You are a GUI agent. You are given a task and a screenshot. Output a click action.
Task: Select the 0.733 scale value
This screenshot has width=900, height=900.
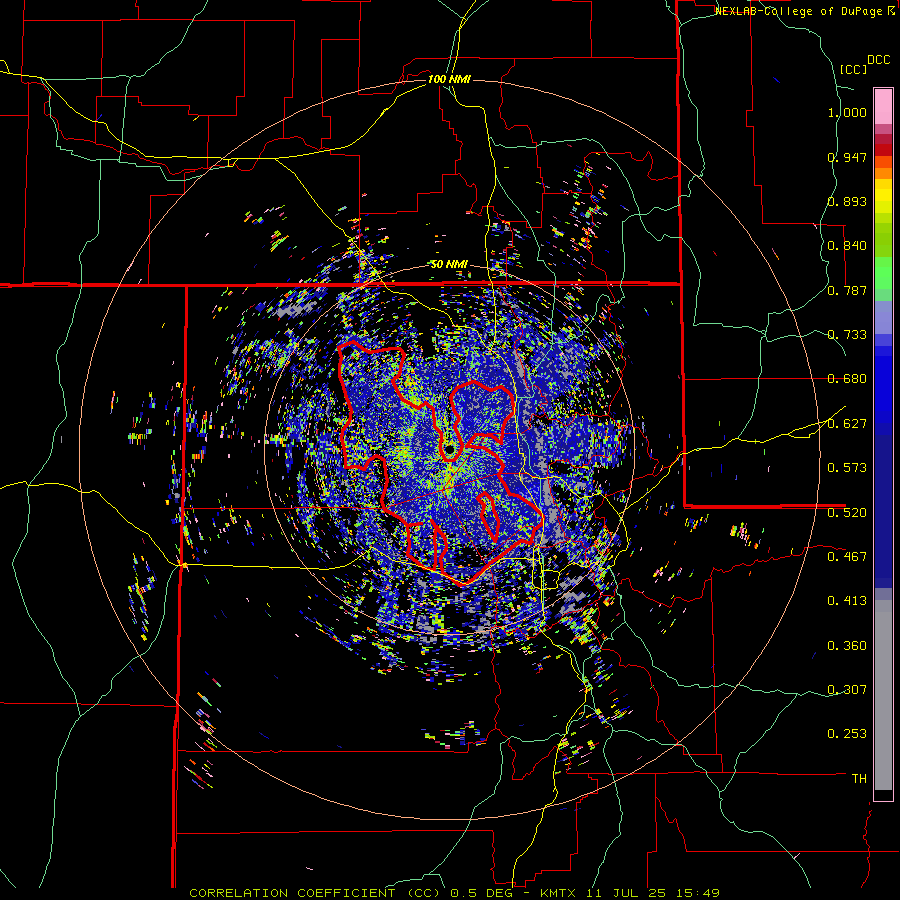click(x=847, y=335)
